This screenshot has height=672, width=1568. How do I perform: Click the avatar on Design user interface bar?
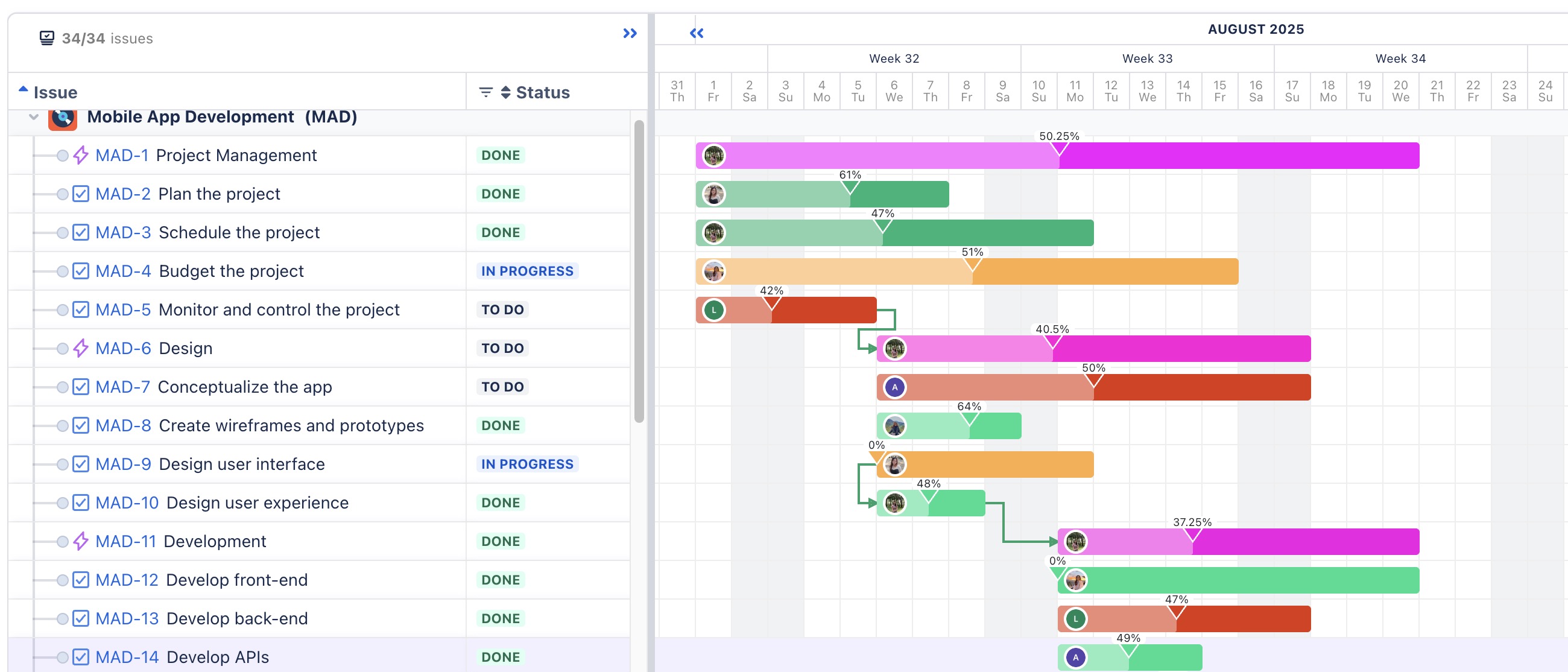(x=895, y=464)
